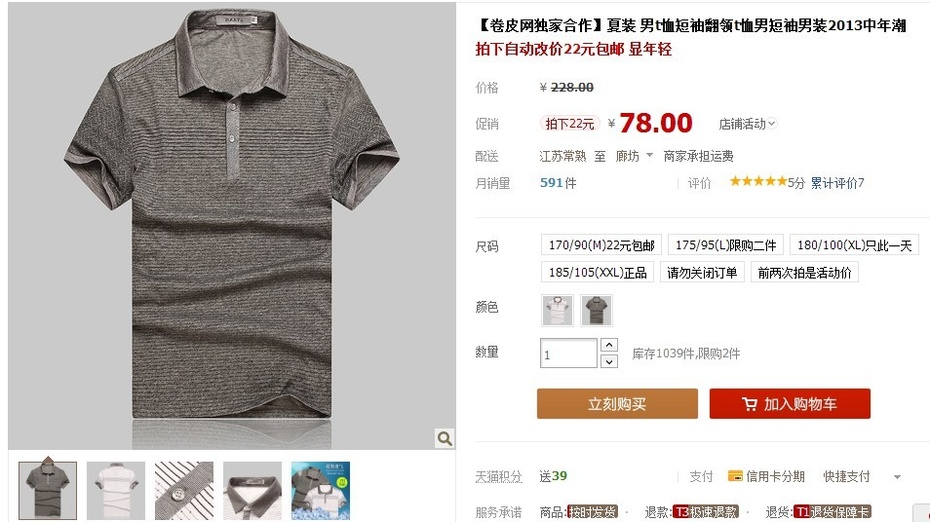Expand the 店铺活动 dropdown
The height and width of the screenshot is (522, 930).
click(747, 124)
